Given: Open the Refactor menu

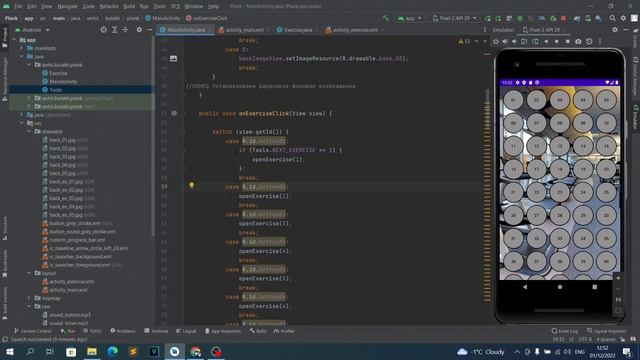Looking at the screenshot, I should 109,7.
